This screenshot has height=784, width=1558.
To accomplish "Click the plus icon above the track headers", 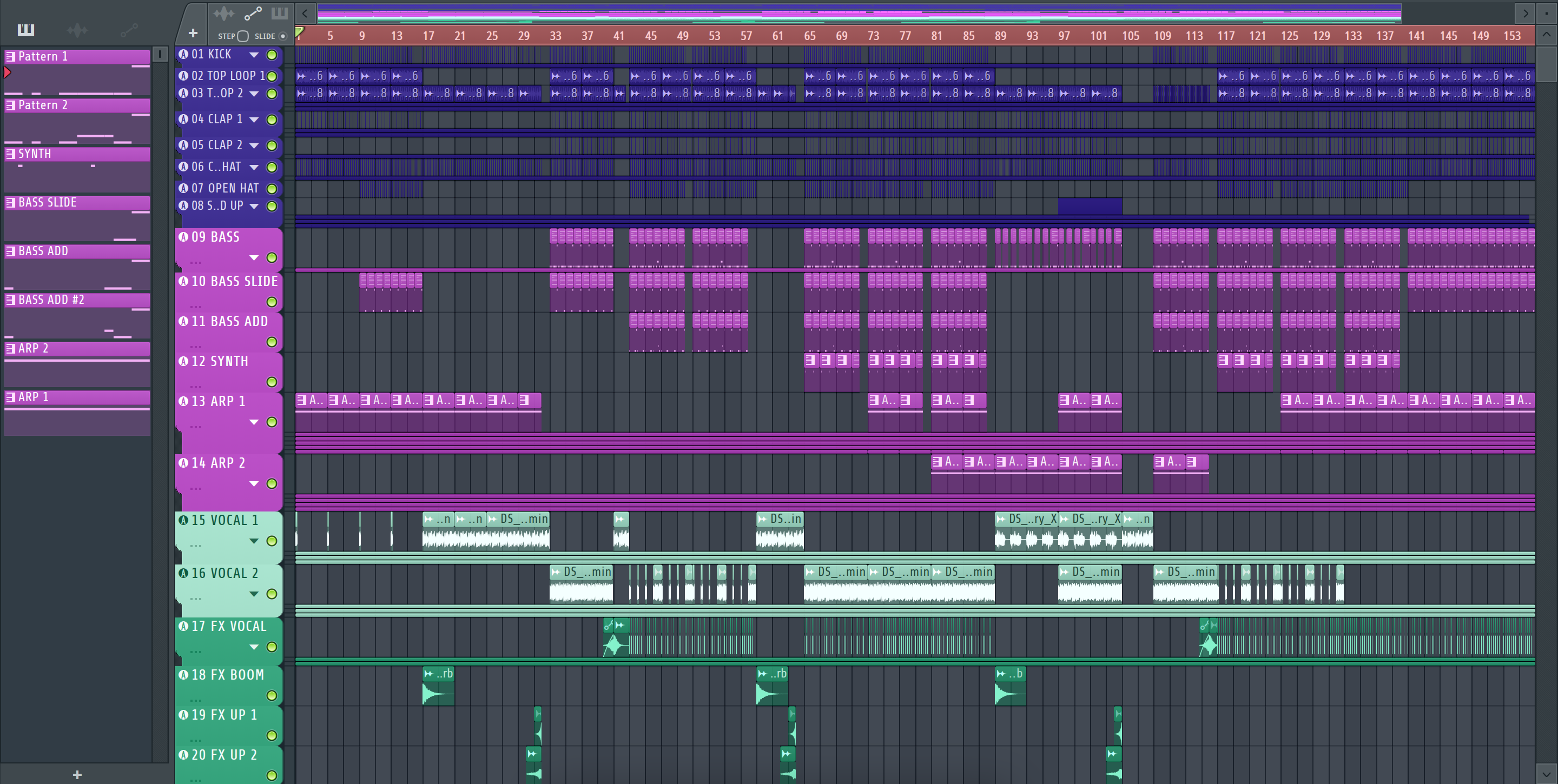I will tap(193, 33).
